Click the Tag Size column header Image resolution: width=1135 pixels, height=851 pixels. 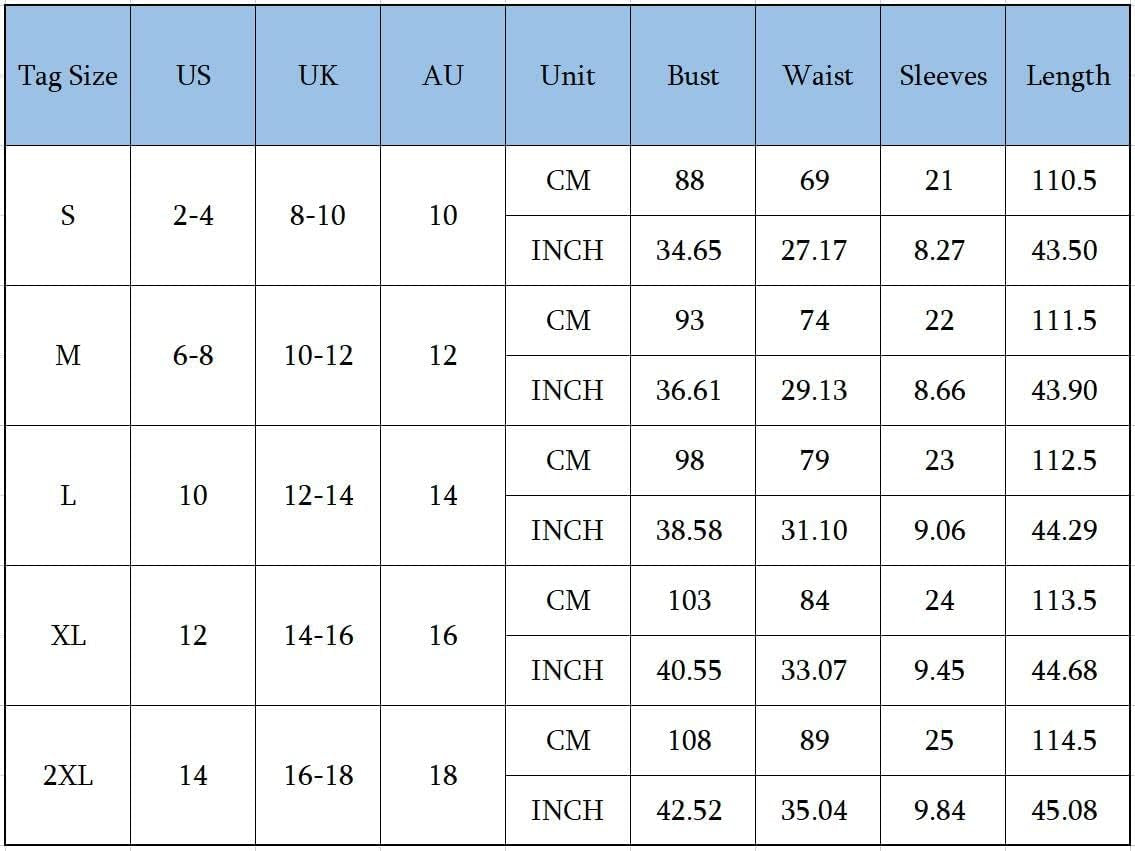point(67,76)
